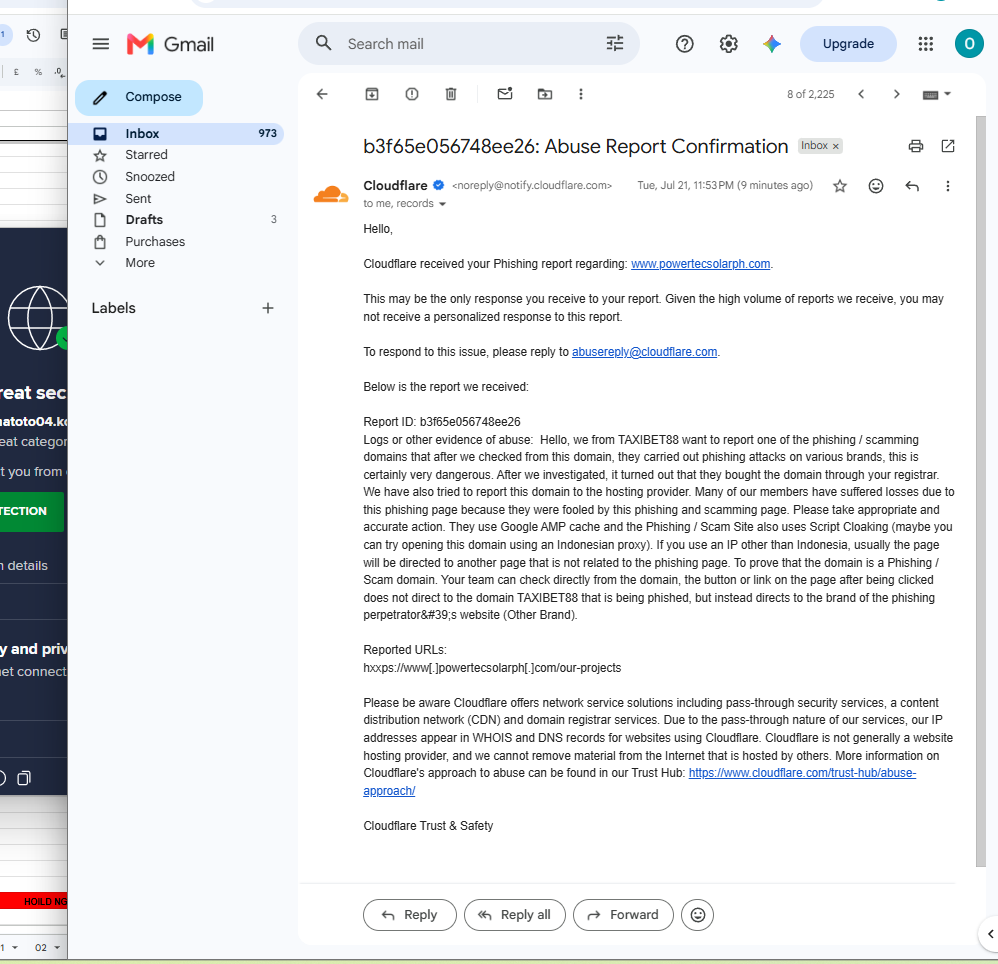Go to newer message arrow
The image size is (998, 964).
pos(861,94)
